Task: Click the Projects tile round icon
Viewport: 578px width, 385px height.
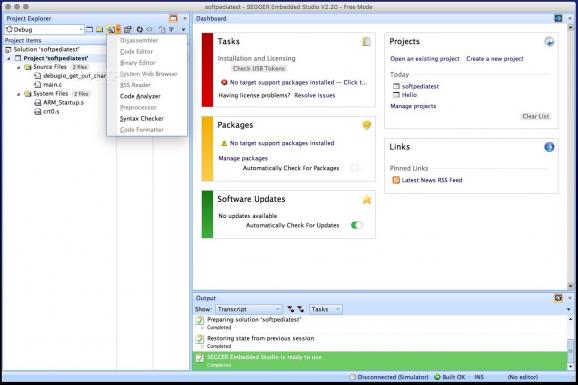Action: [549, 42]
